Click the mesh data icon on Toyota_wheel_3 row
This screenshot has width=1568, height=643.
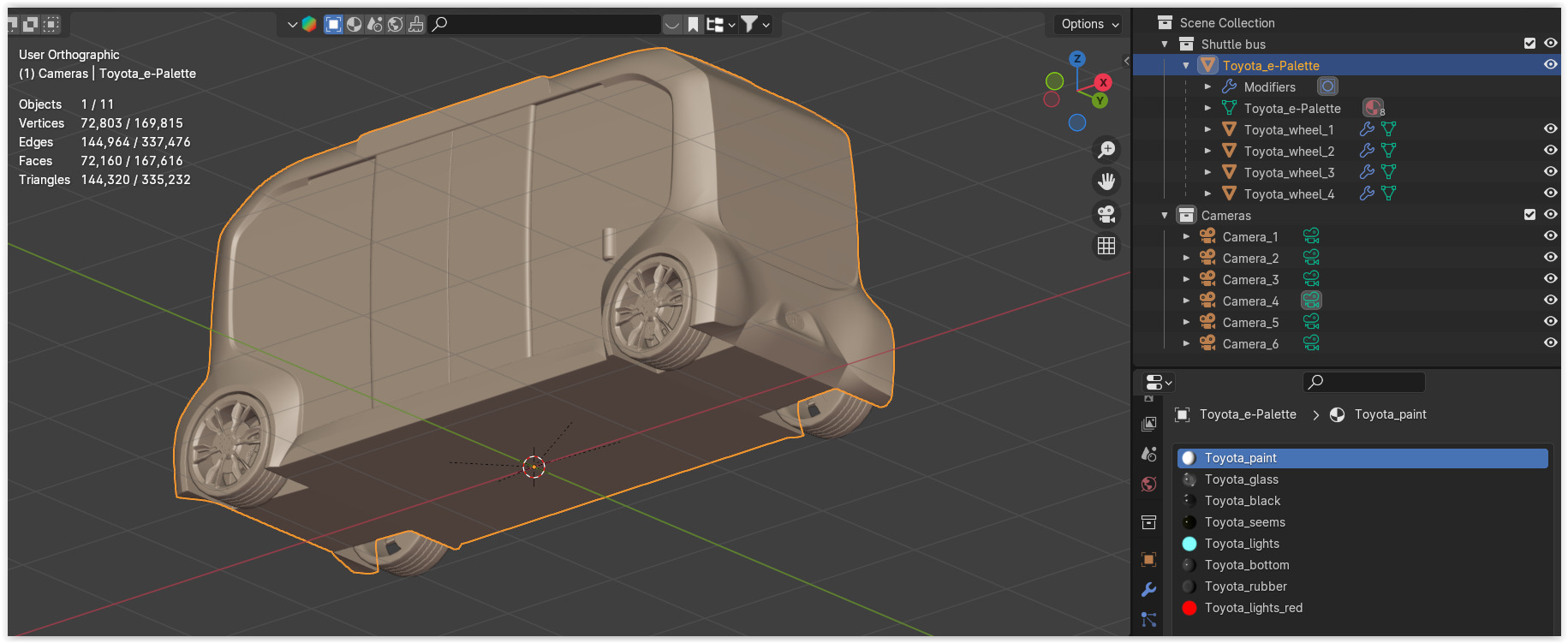click(x=1388, y=172)
